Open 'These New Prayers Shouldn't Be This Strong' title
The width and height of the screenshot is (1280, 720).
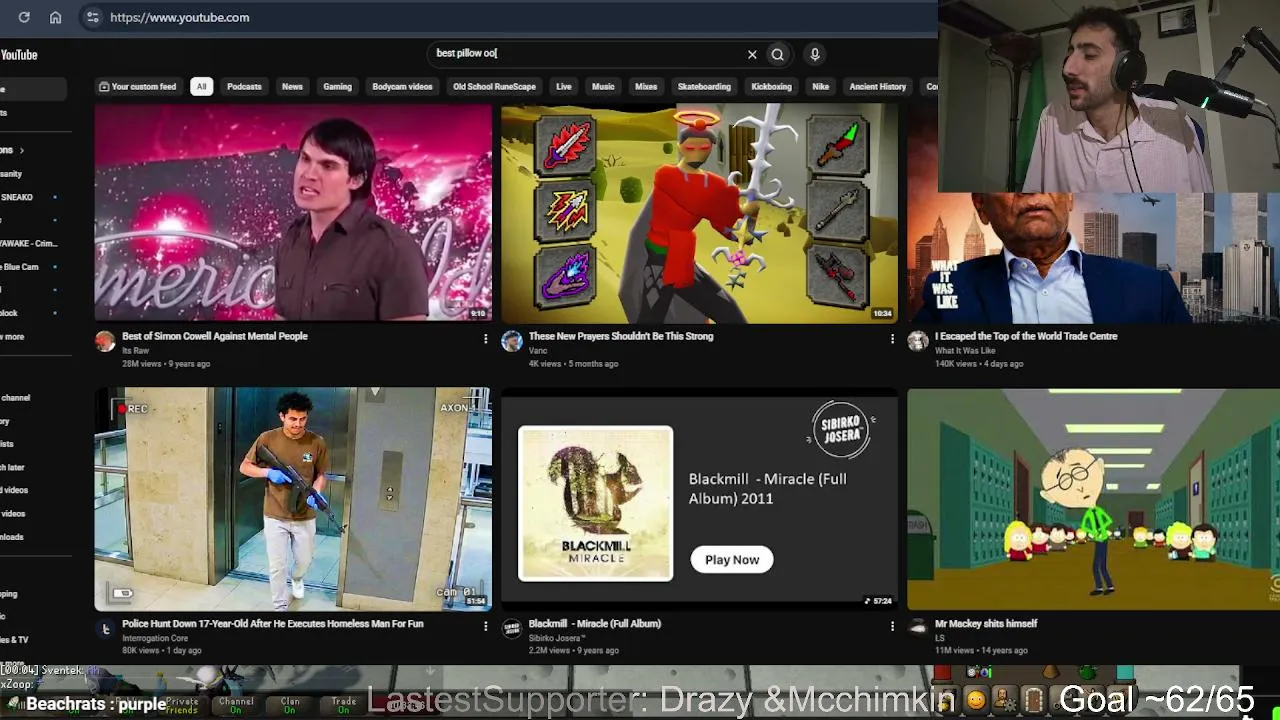point(621,336)
